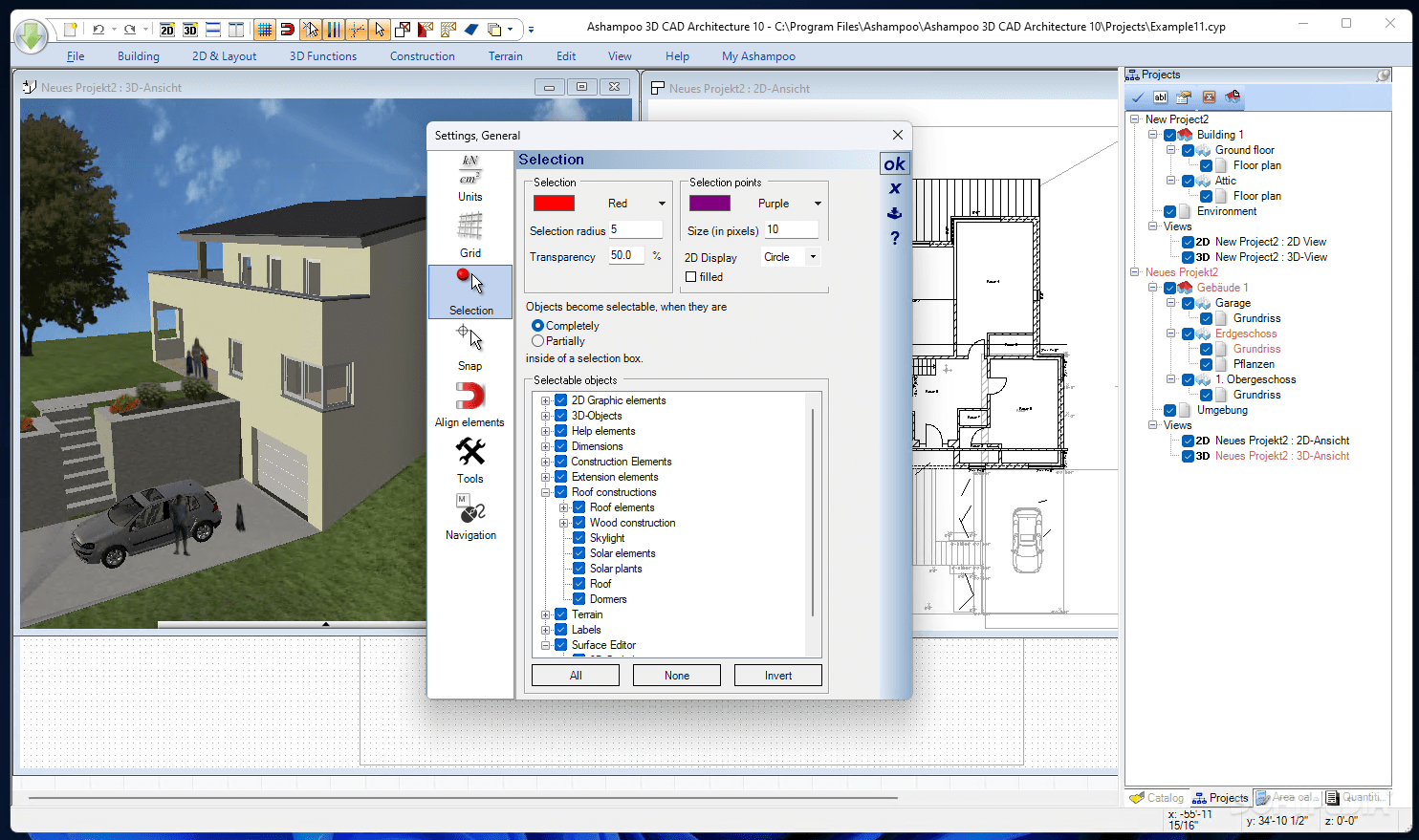Click the redo toolbar icon
This screenshot has height=840, width=1419.
[129, 30]
